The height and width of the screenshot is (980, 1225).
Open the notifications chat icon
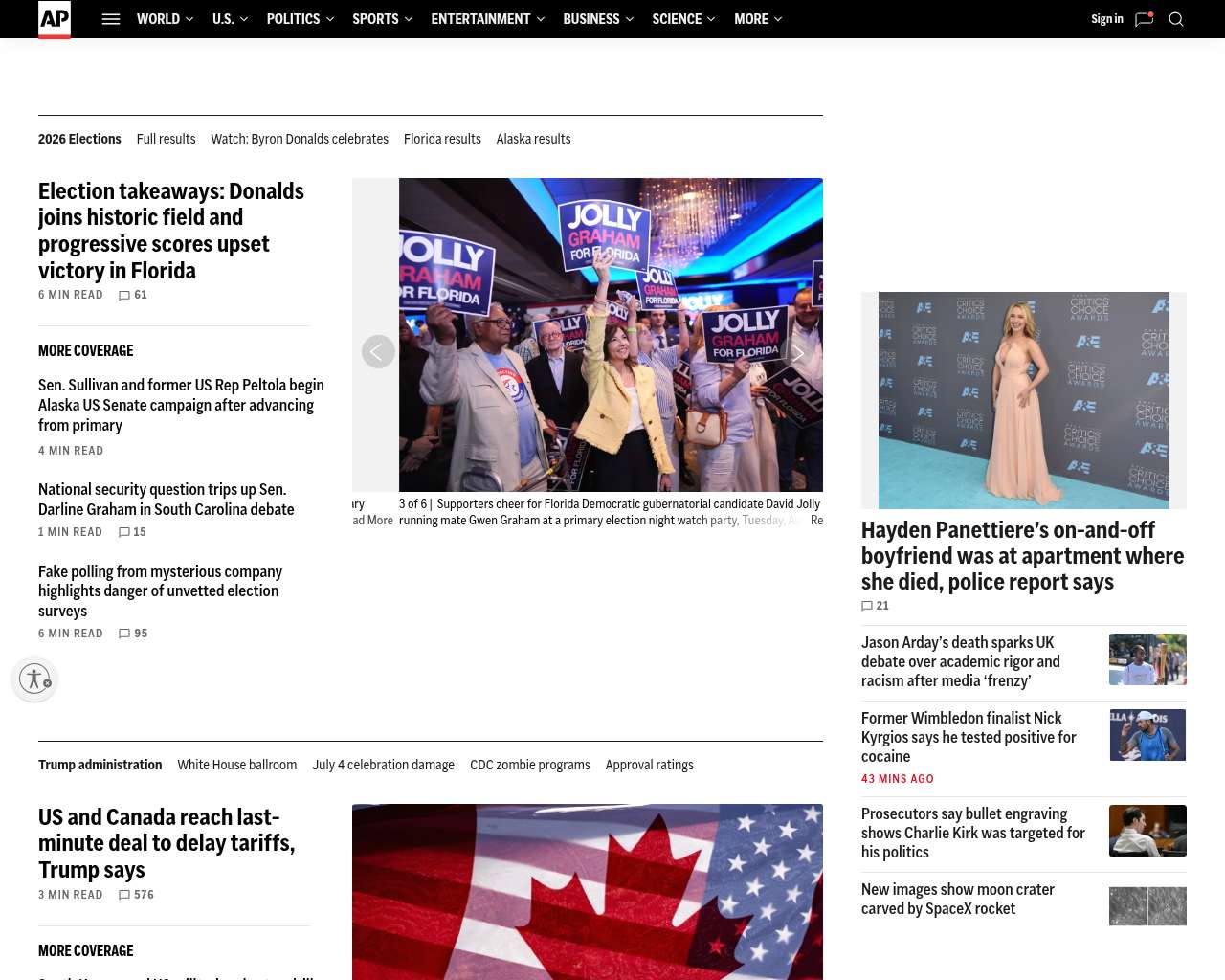1144,19
